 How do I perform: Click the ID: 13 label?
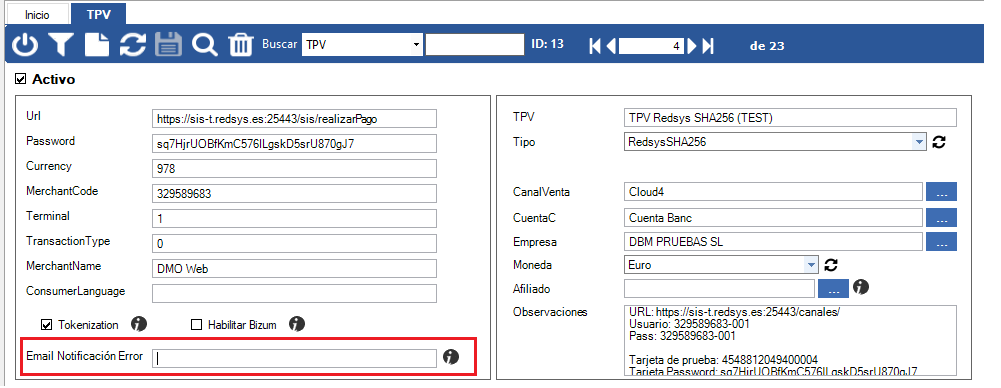coord(548,44)
